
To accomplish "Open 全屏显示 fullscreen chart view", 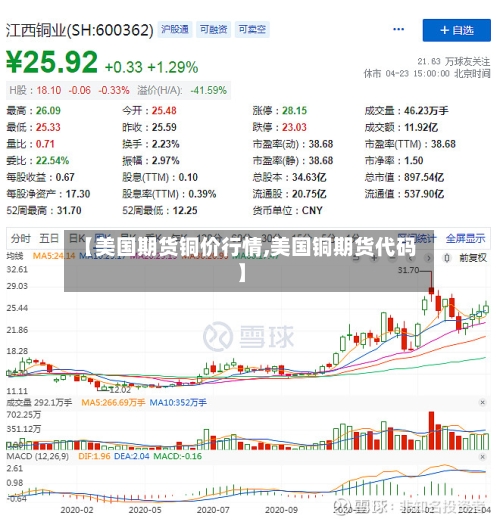I will (465, 239).
